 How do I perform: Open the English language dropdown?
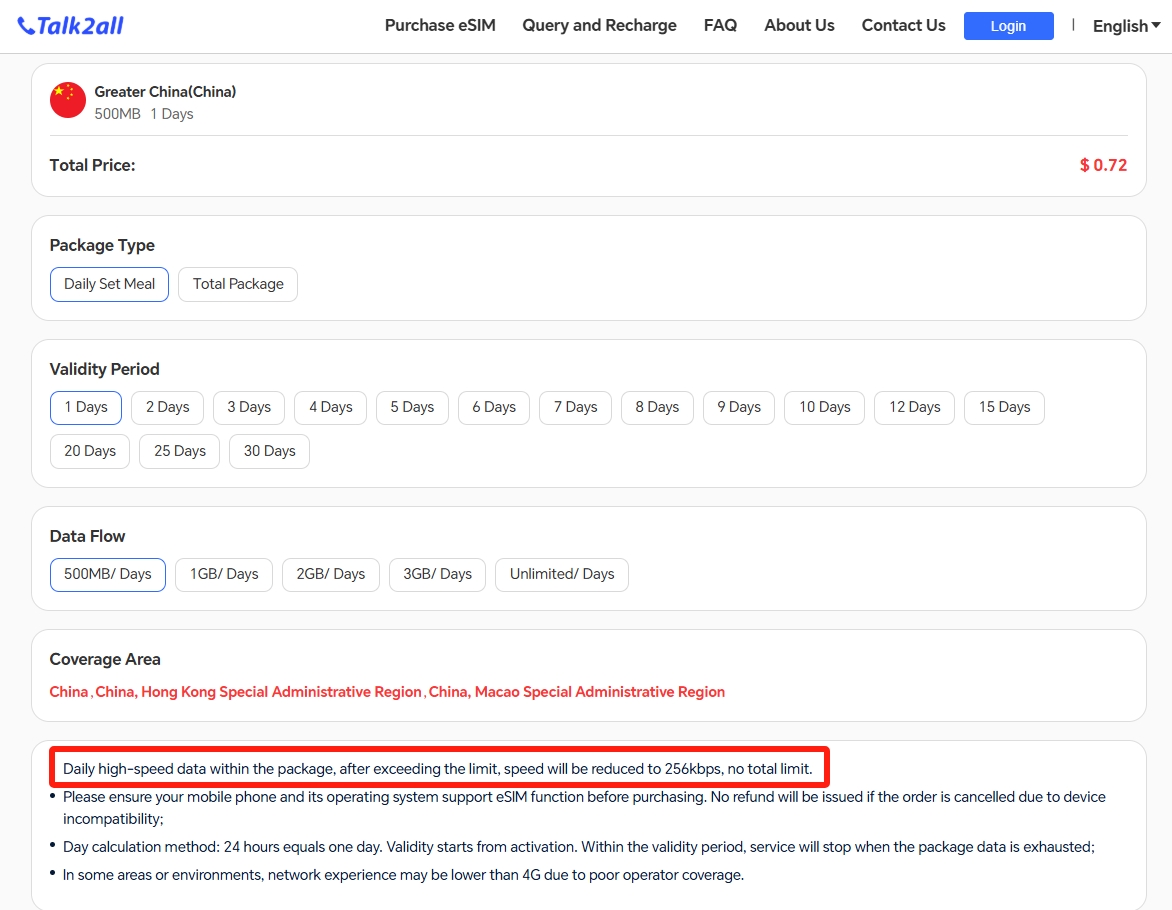(x=1126, y=26)
